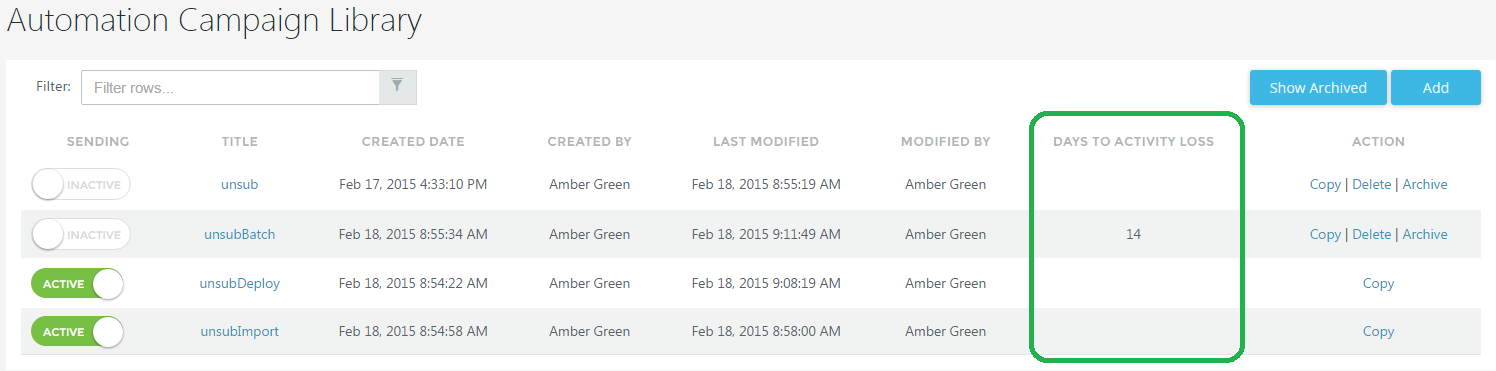The height and width of the screenshot is (371, 1496).
Task: Open the unsub campaign title link
Action: coord(240,185)
